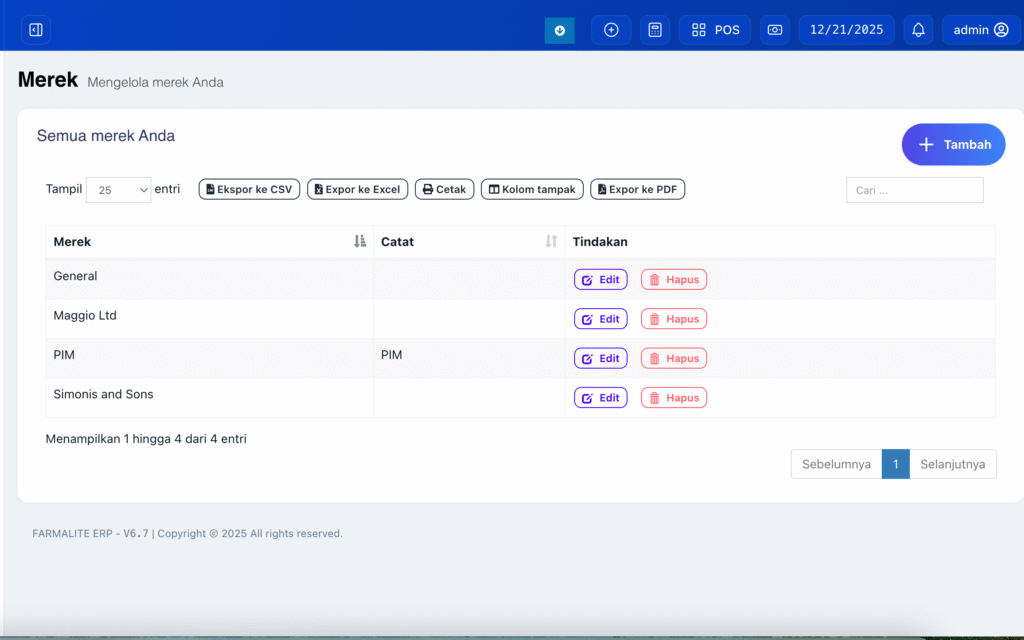Sort the table by Merek column

click(x=359, y=242)
